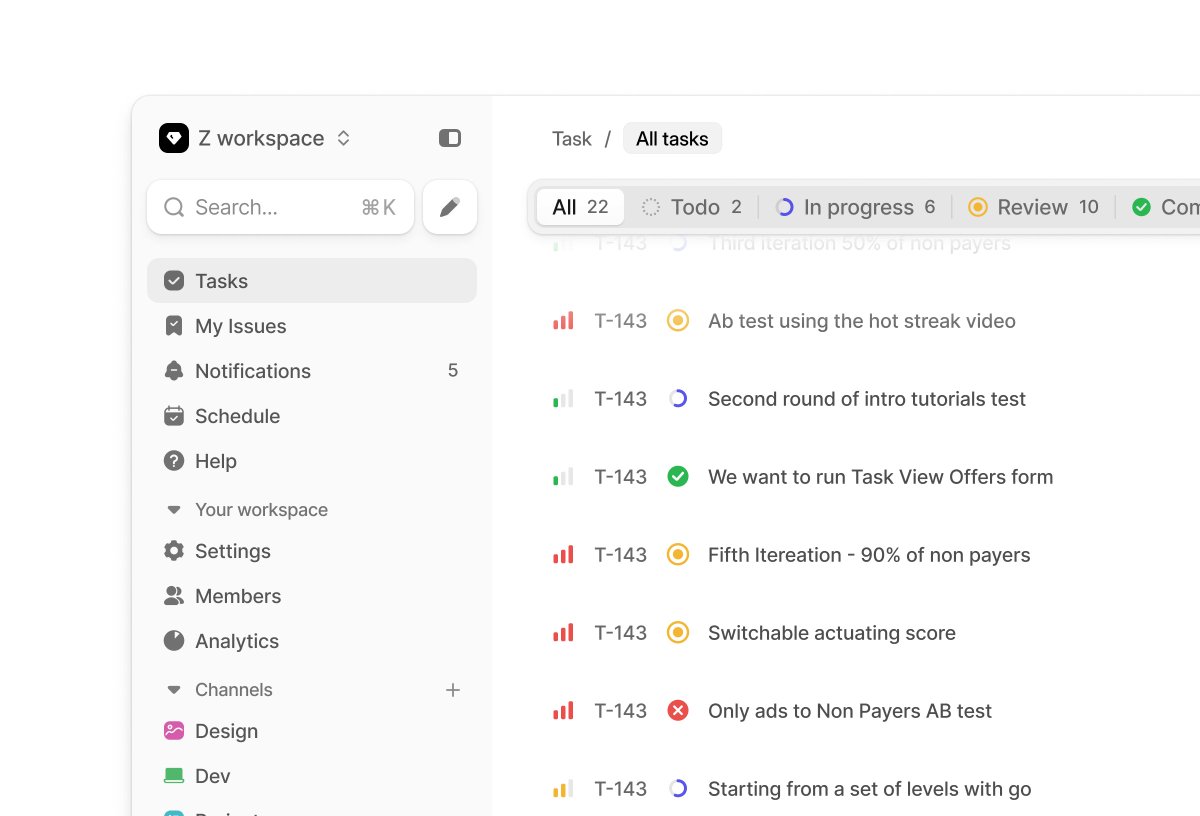1200x816 pixels.
Task: Click priority bars for Starting from task
Action: tap(563, 789)
